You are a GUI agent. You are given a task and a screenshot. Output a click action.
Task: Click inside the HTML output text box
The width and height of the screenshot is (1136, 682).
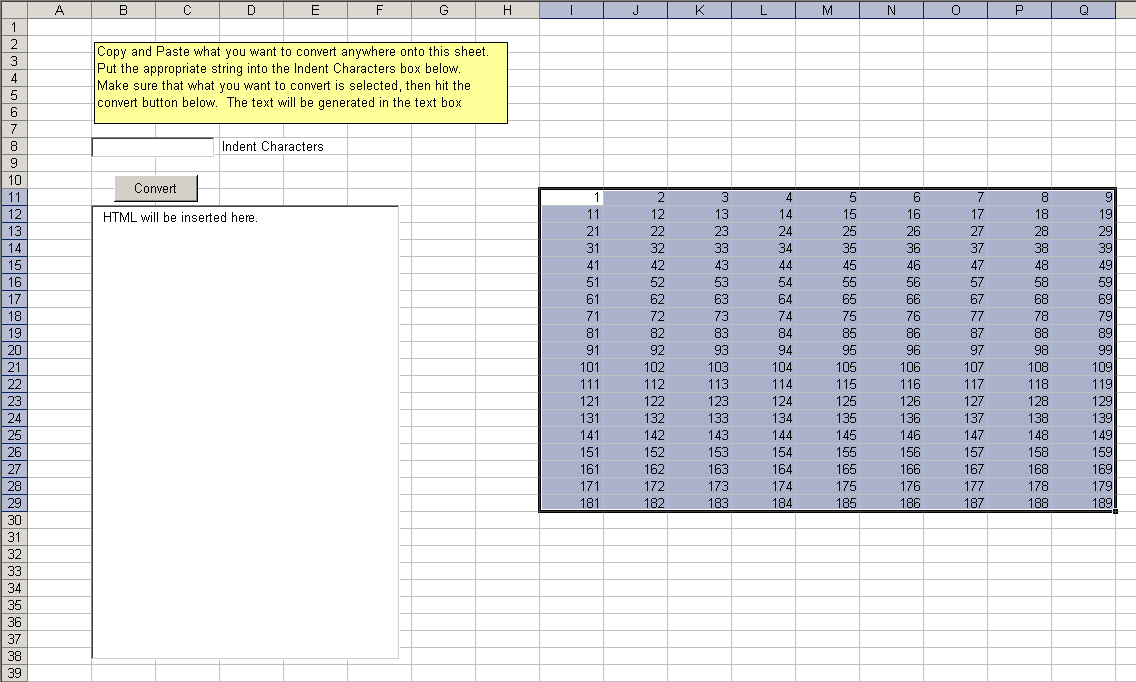[x=245, y=430]
